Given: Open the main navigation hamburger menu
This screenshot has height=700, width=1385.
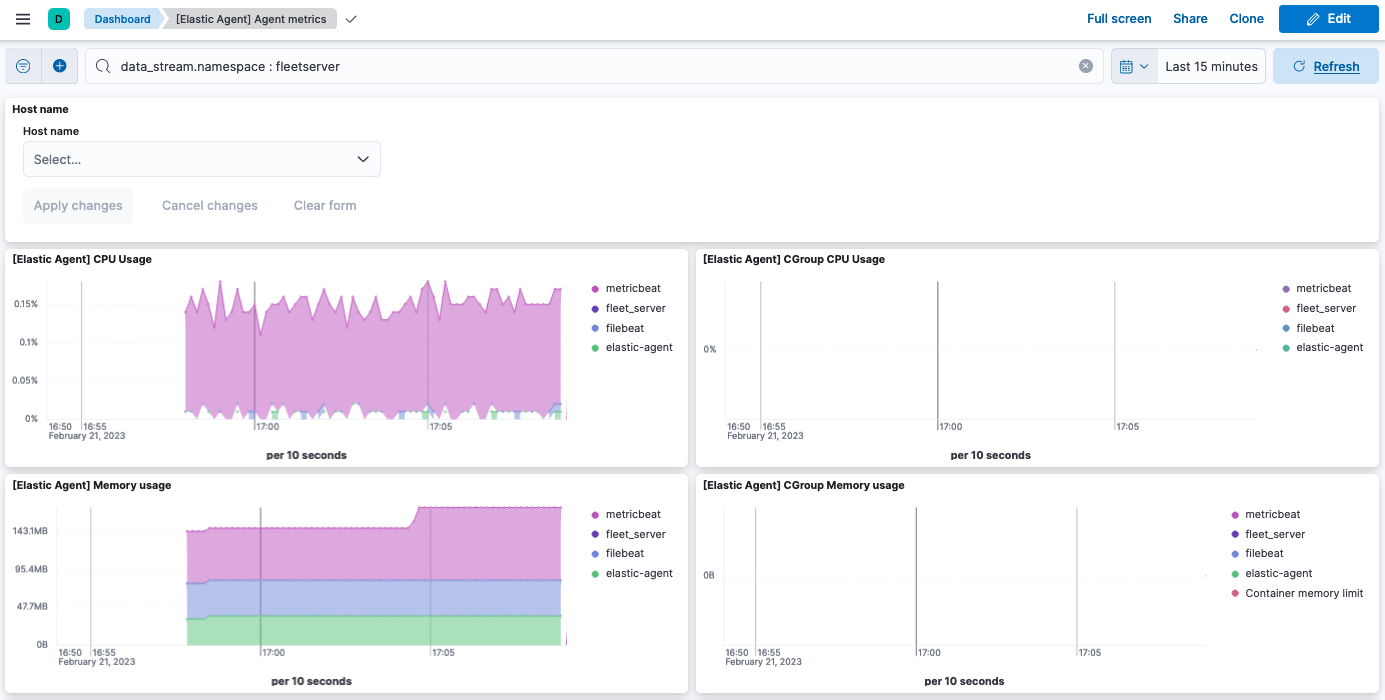Looking at the screenshot, I should [x=22, y=18].
